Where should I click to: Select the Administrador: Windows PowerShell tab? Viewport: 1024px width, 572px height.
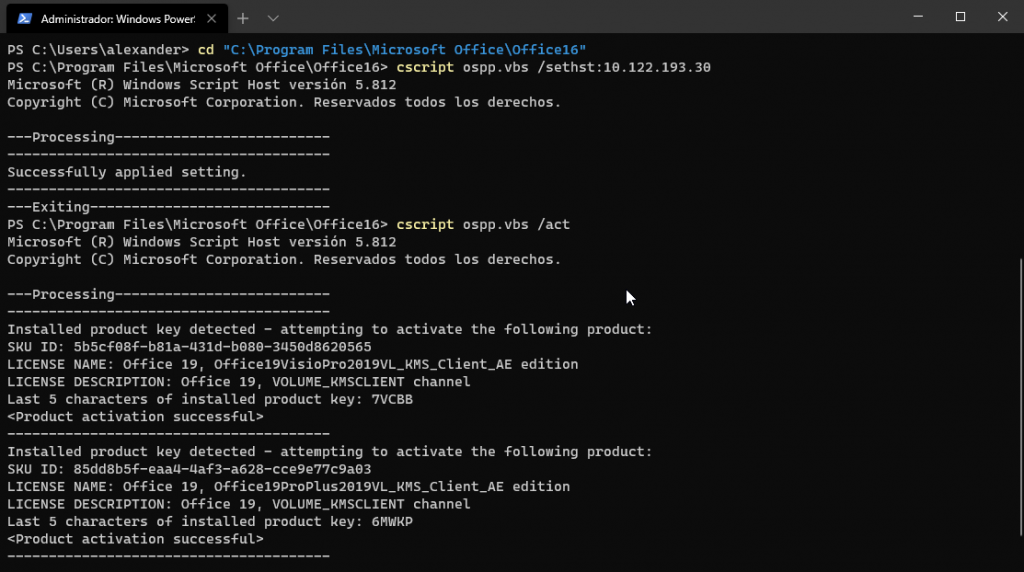(118, 19)
